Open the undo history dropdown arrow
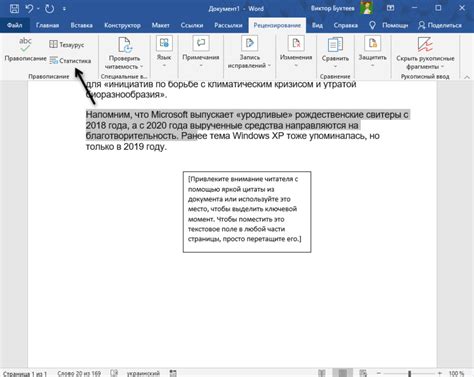The image size is (474, 377). click(38, 9)
